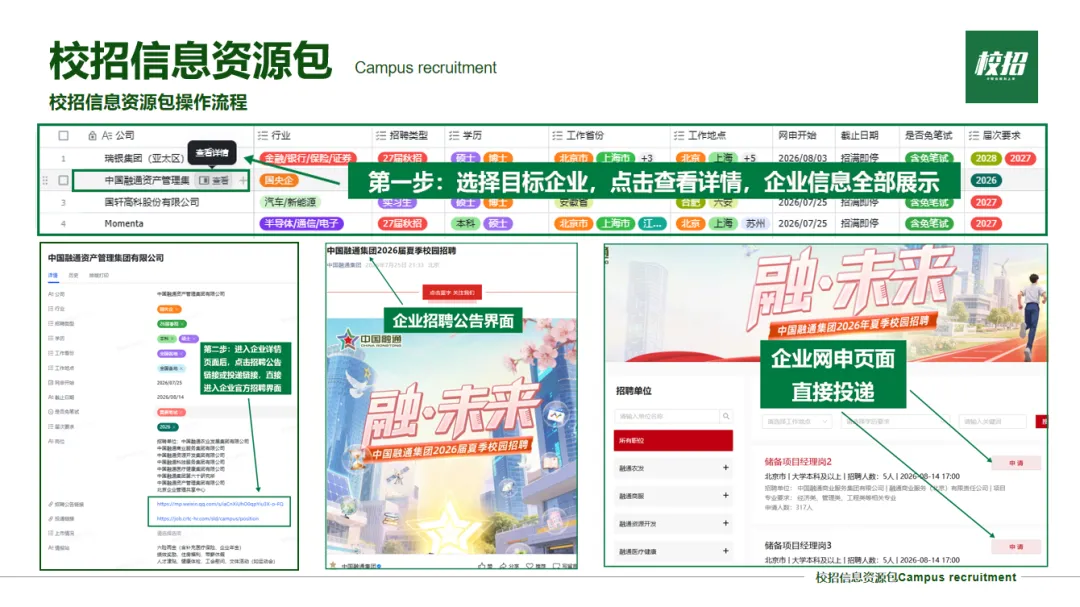Screen dimensions: 1080x607
Task: Click the 汽车/新能源 industry tag
Action: [x=290, y=203]
